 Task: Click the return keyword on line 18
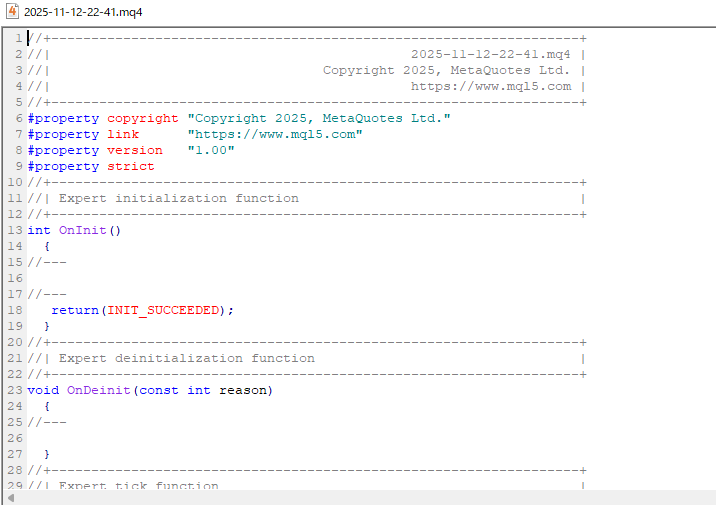point(75,310)
